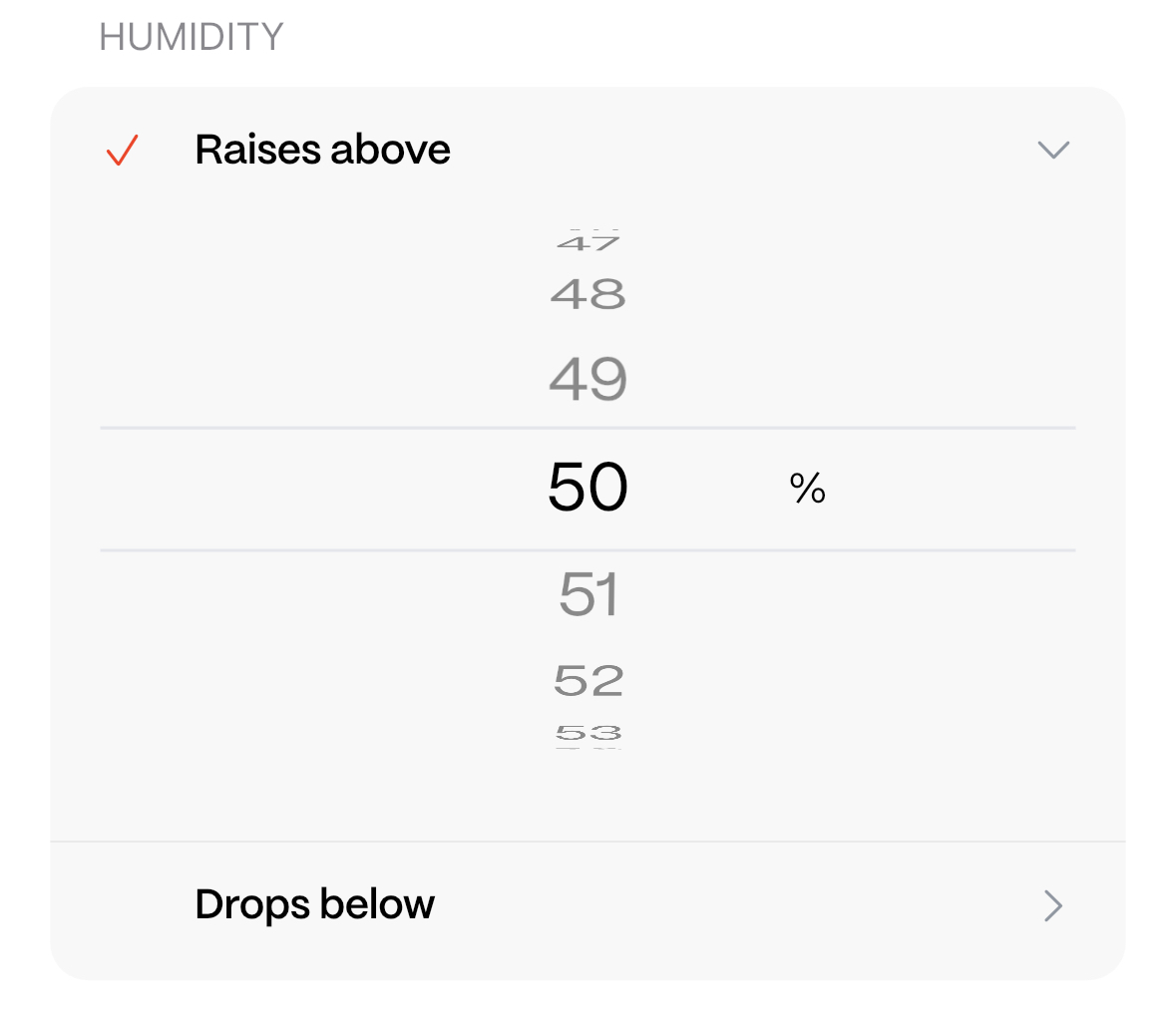Screen dimensions: 1176x1027
Task: Click the divider above Drops below row
Action: [x=588, y=842]
